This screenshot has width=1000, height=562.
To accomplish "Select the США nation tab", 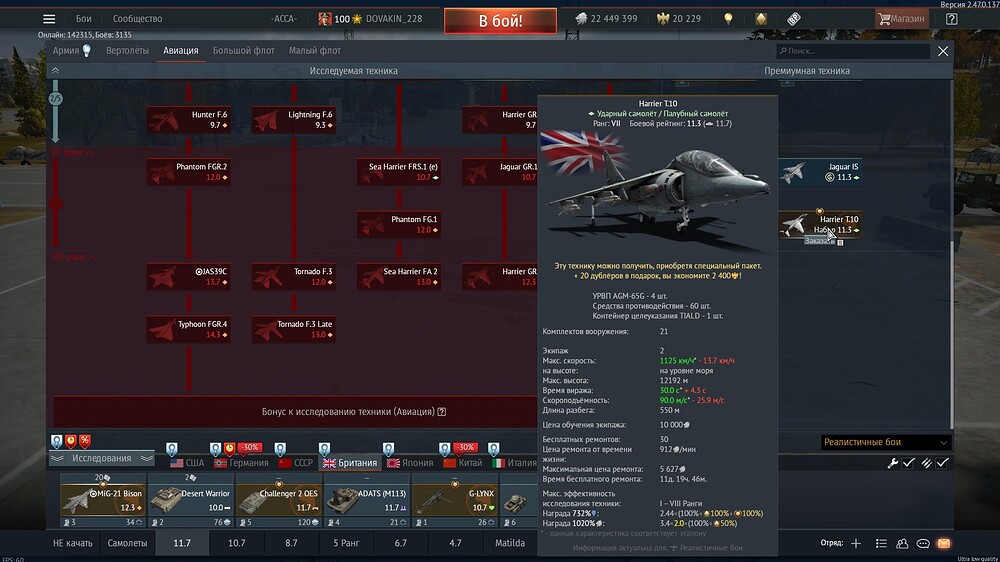I will (188, 463).
